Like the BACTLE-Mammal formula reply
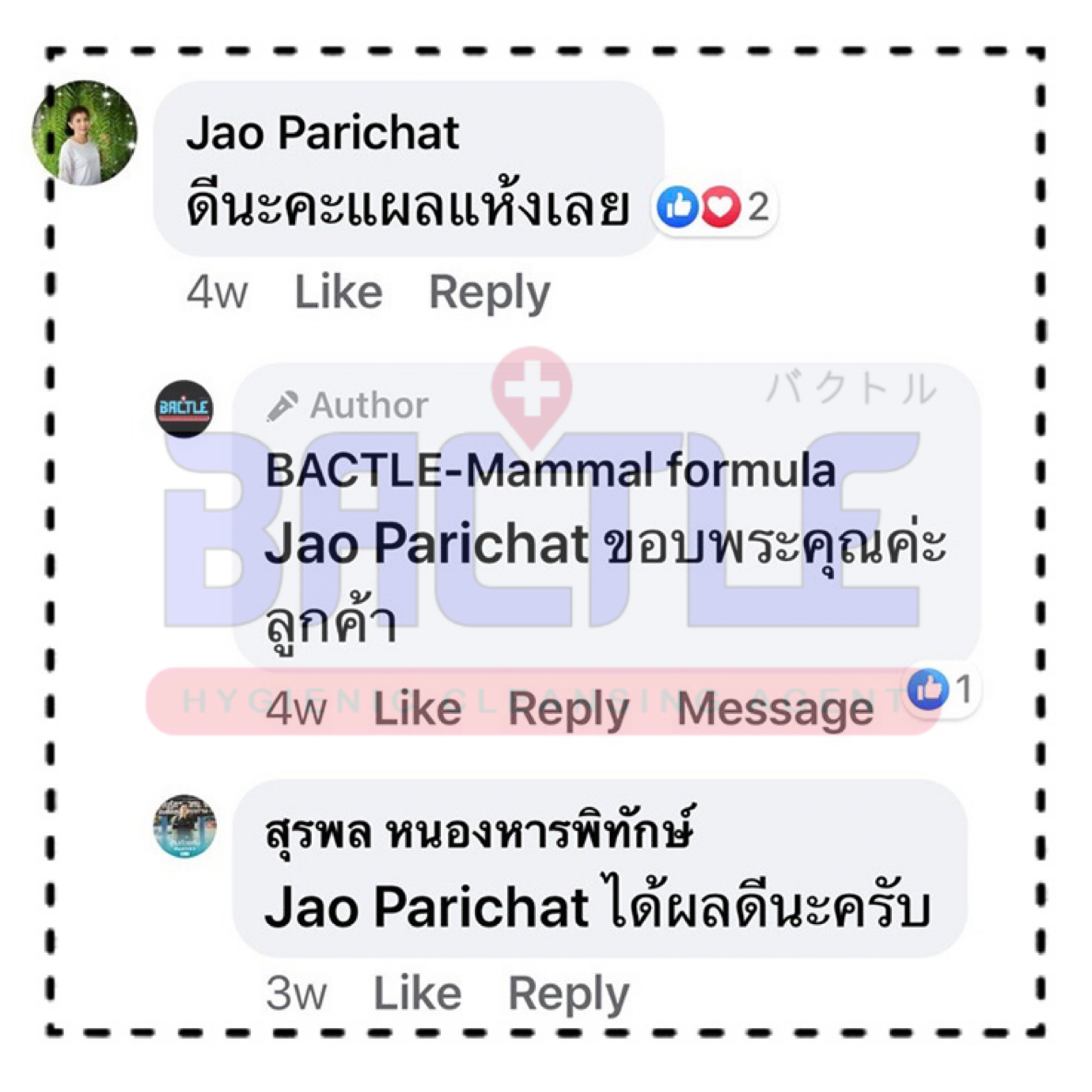1092x1092 pixels. [417, 708]
